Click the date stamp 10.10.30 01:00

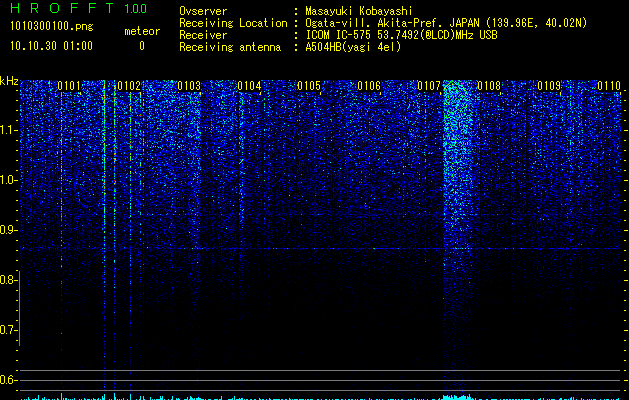[51, 46]
